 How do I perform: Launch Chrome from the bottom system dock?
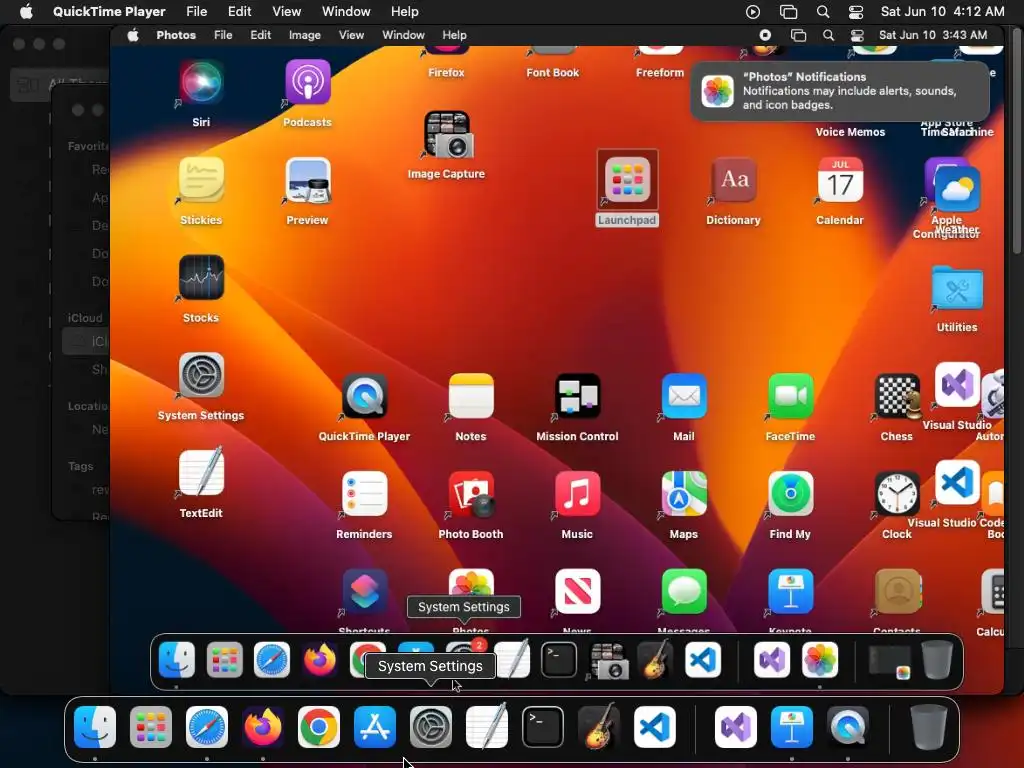point(319,727)
